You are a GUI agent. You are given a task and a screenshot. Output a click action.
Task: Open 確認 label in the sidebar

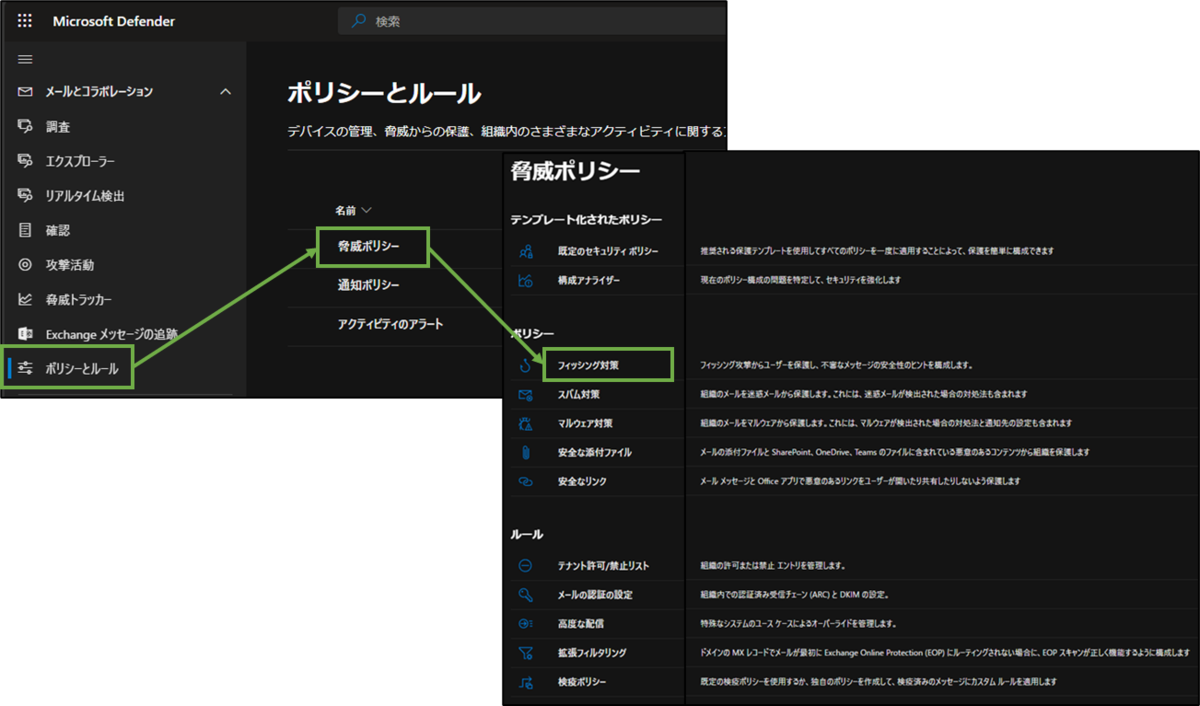58,230
